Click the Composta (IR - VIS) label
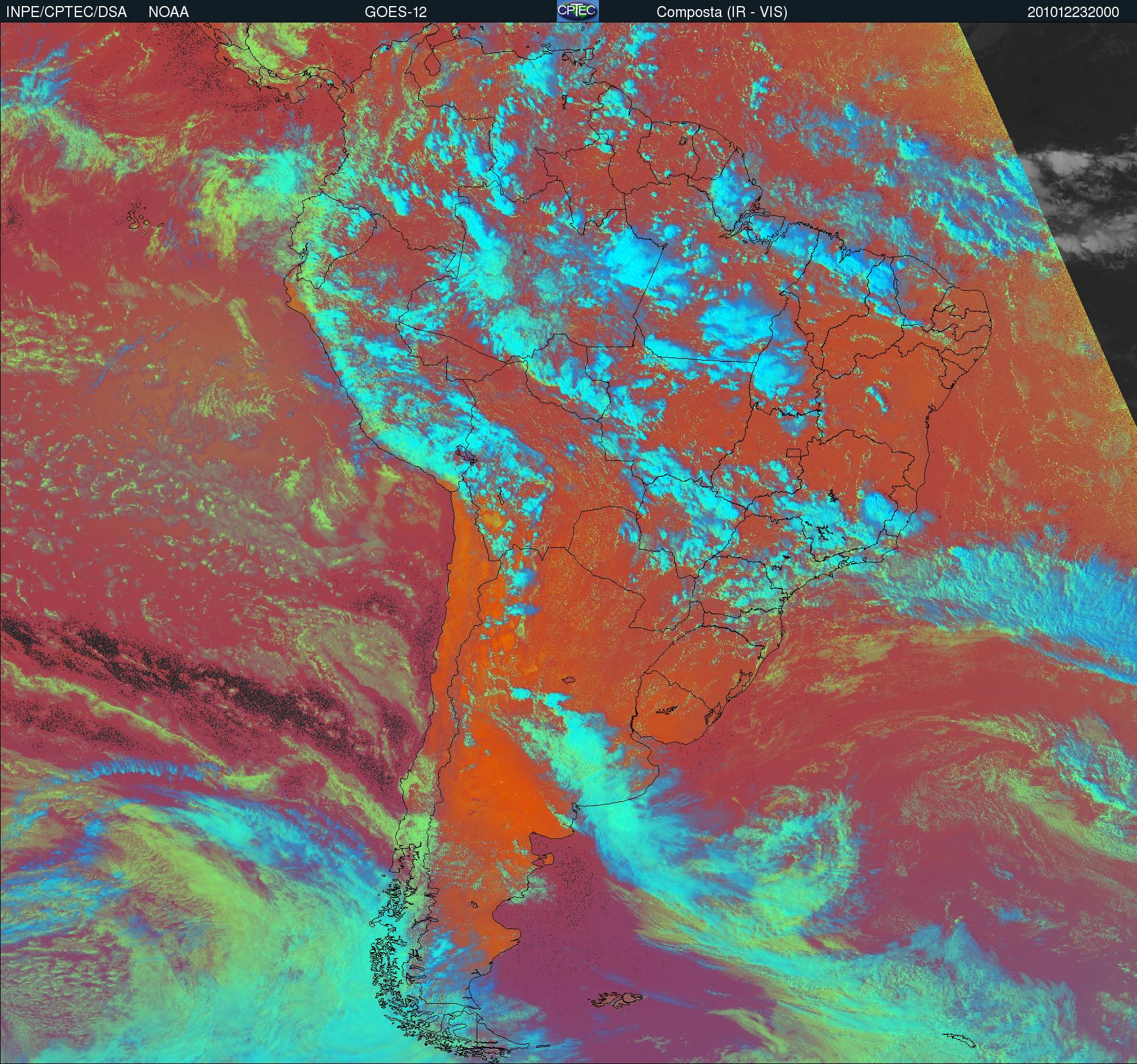The image size is (1137, 1064). (722, 12)
